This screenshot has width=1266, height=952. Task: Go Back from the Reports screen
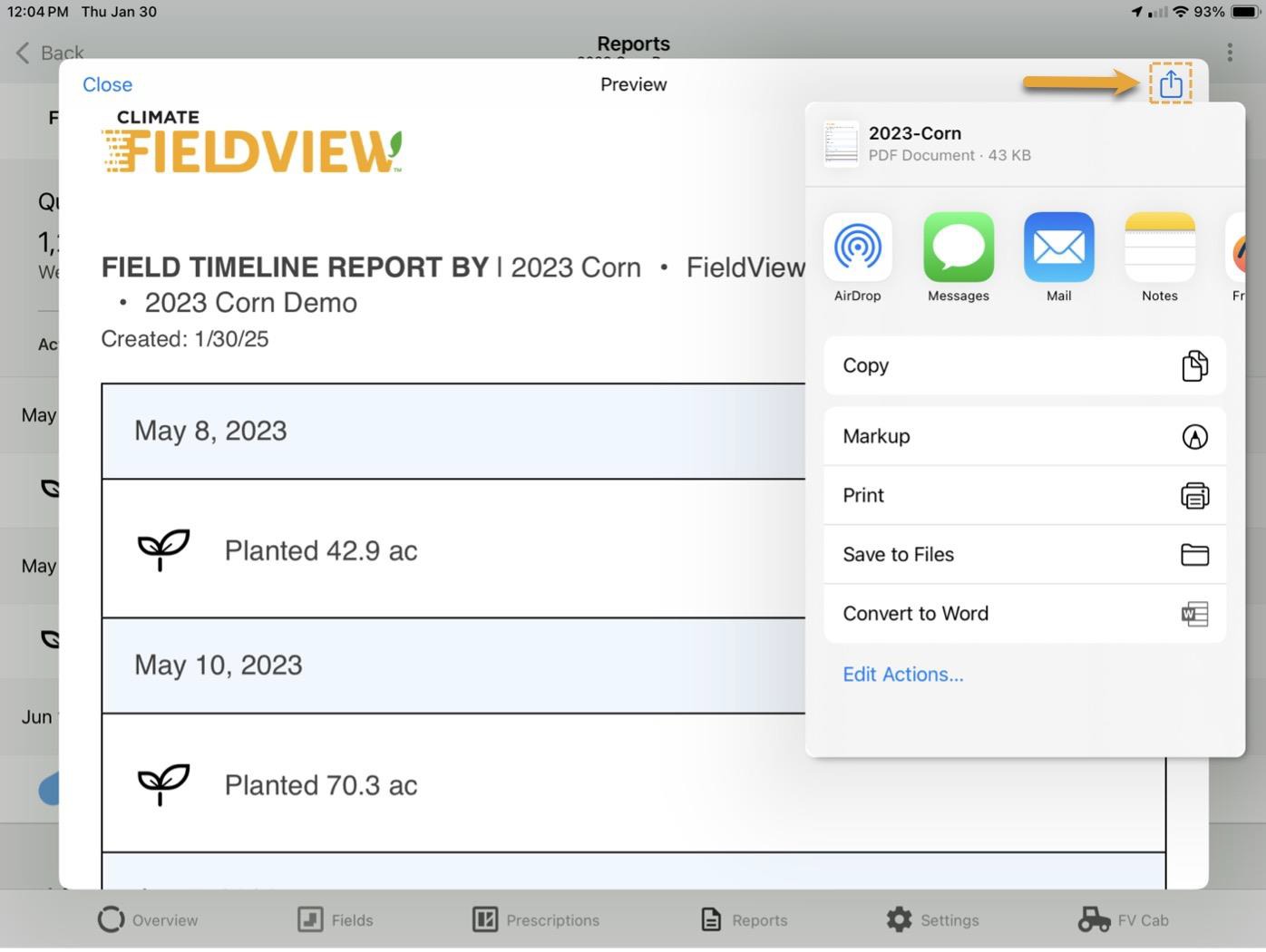click(45, 53)
